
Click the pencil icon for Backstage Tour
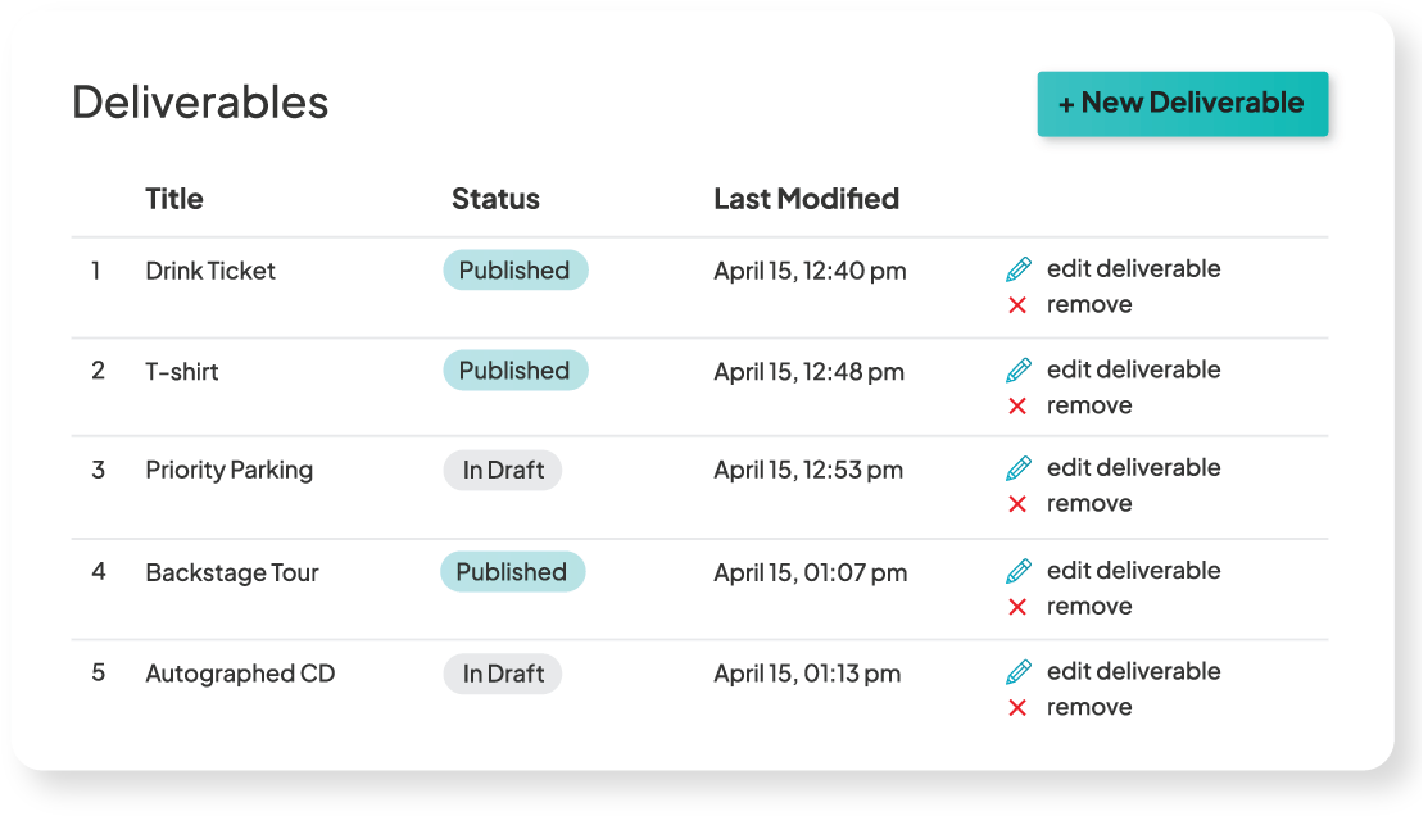(x=1018, y=571)
